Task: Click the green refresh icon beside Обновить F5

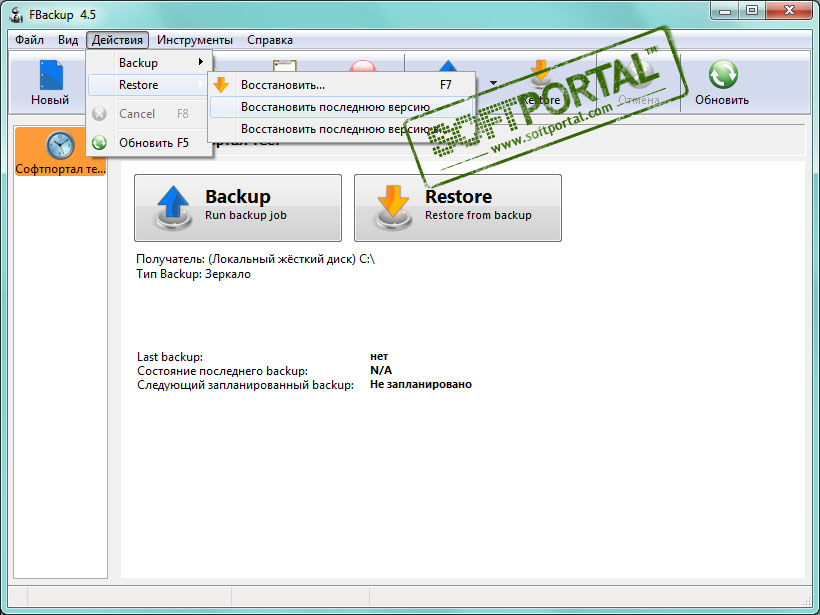Action: (x=99, y=142)
